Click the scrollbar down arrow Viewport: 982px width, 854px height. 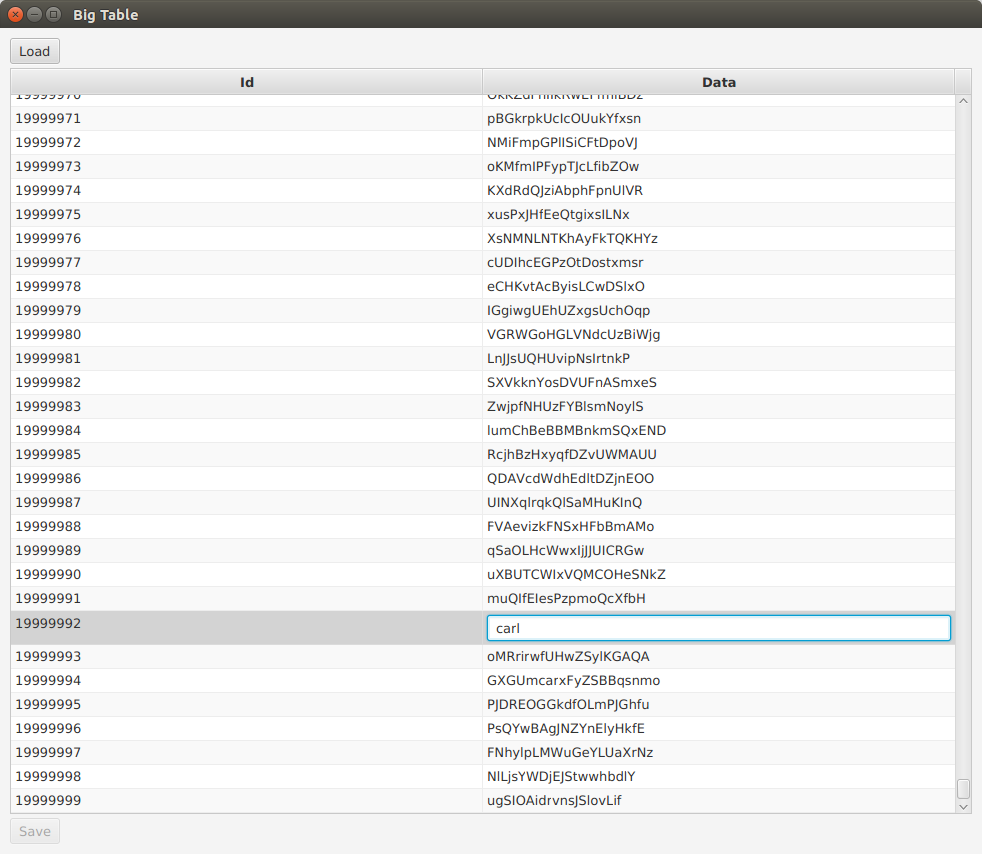click(x=963, y=806)
